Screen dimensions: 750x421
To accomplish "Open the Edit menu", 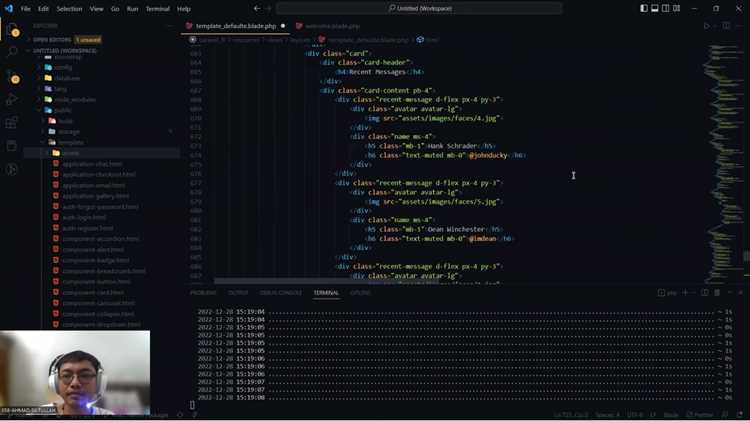I will [x=43, y=9].
